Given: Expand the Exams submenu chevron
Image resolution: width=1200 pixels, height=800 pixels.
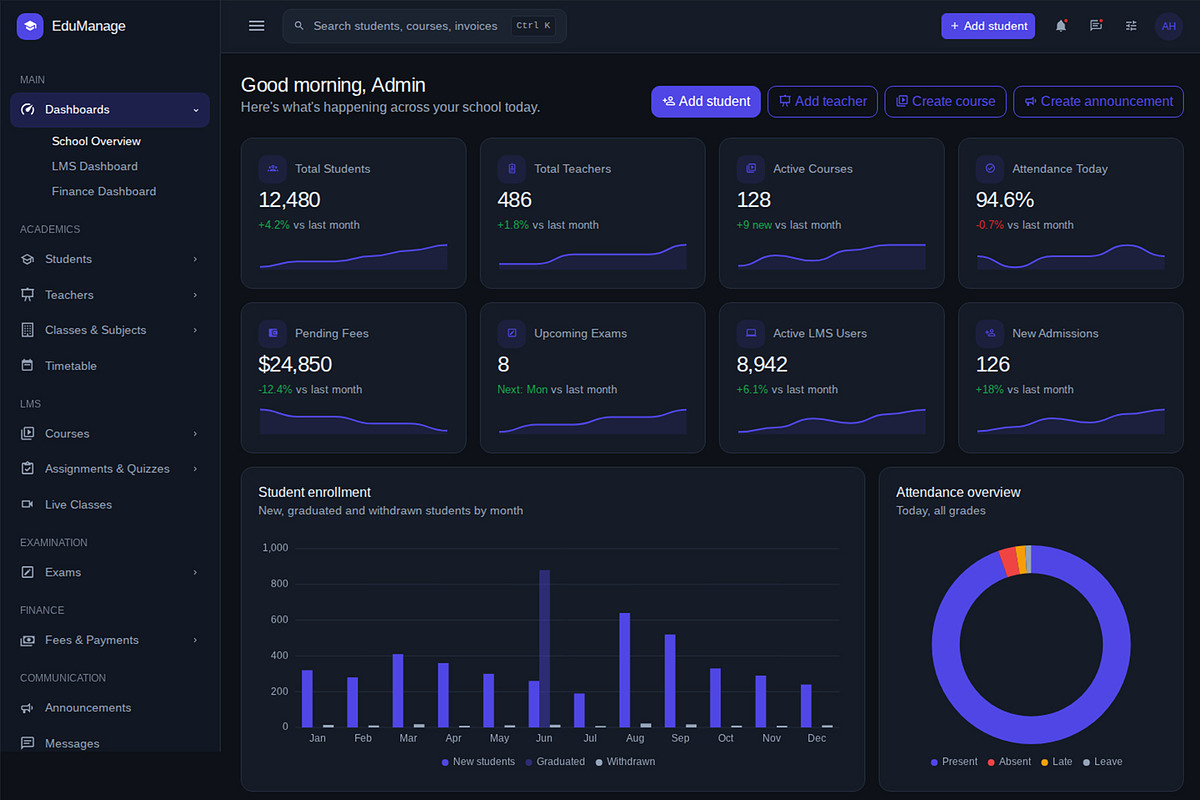Looking at the screenshot, I should click(x=195, y=572).
